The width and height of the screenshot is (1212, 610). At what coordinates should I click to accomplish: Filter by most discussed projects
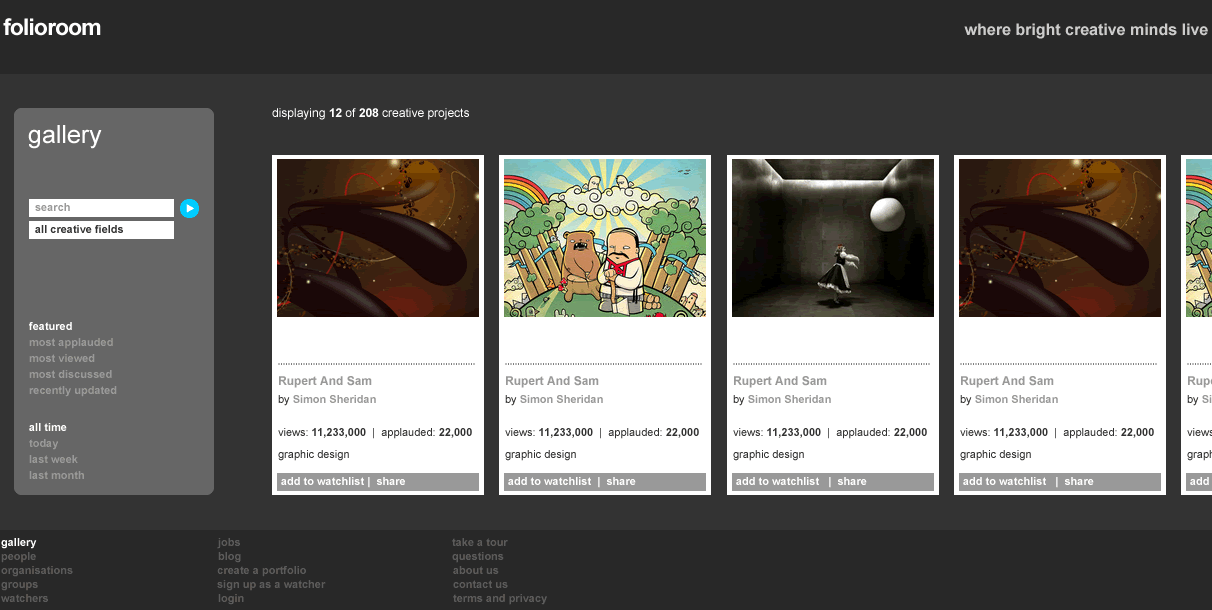(x=70, y=375)
